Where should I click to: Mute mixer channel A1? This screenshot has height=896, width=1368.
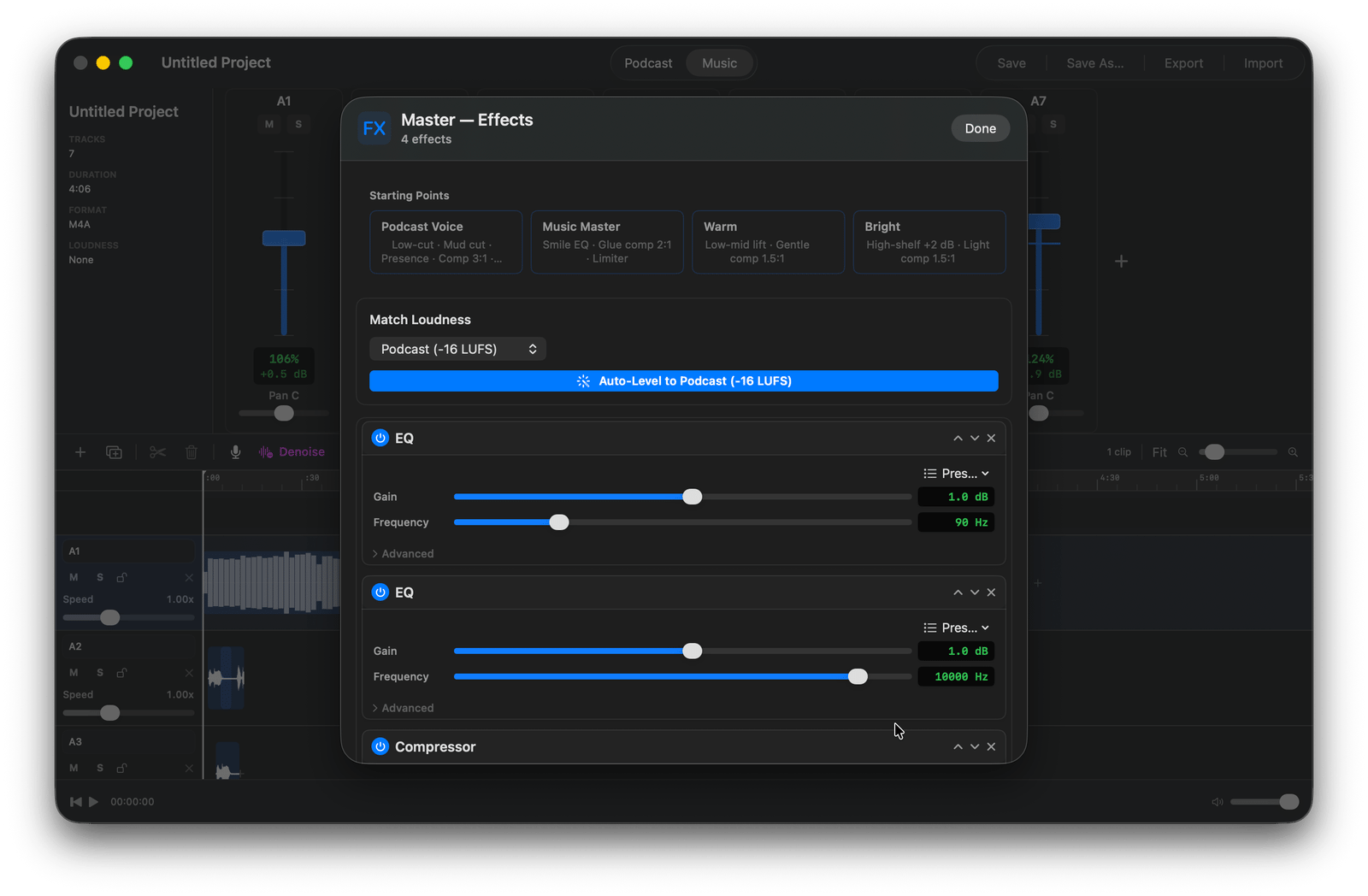coord(269,124)
